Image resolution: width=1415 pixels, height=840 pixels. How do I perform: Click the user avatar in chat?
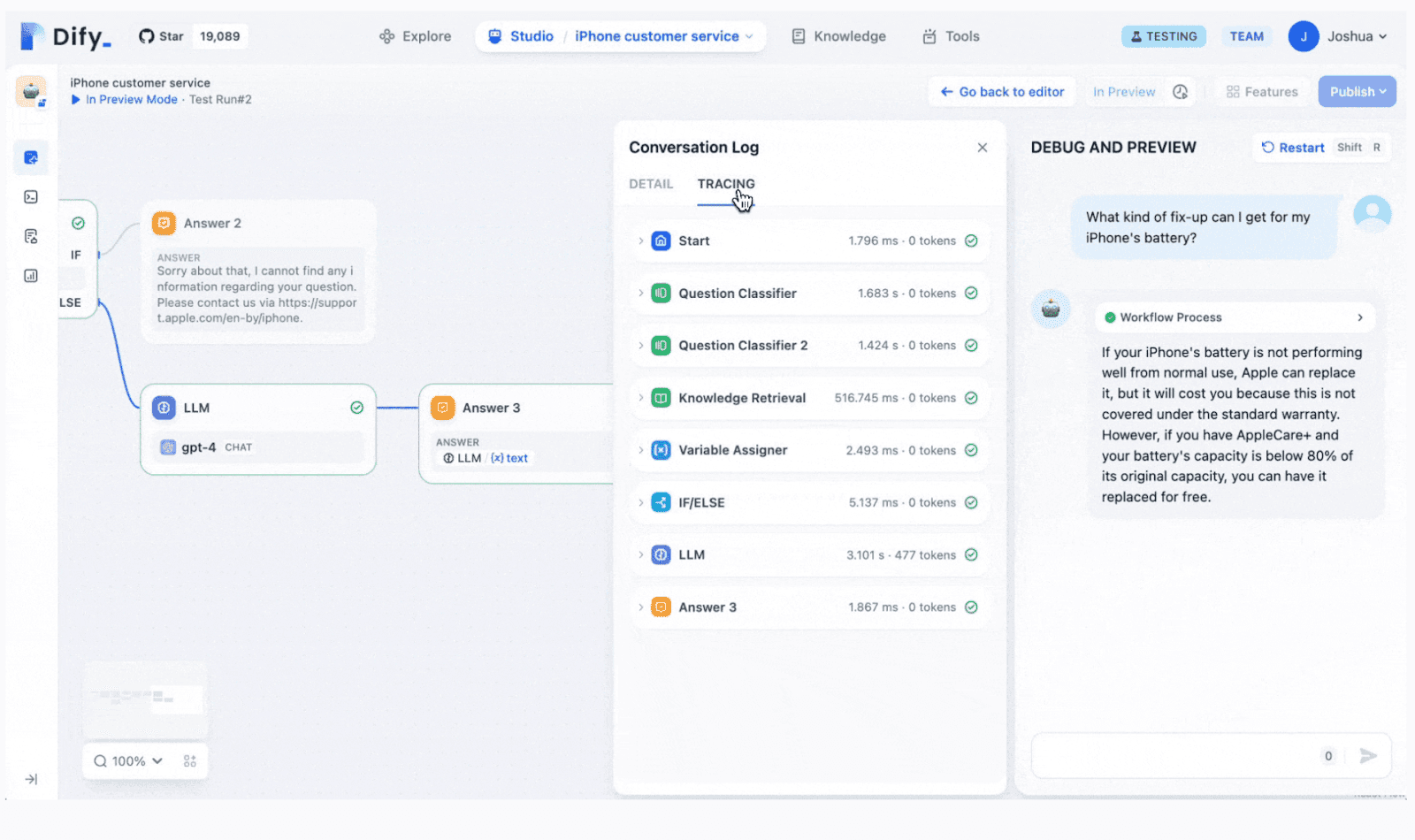1373,213
